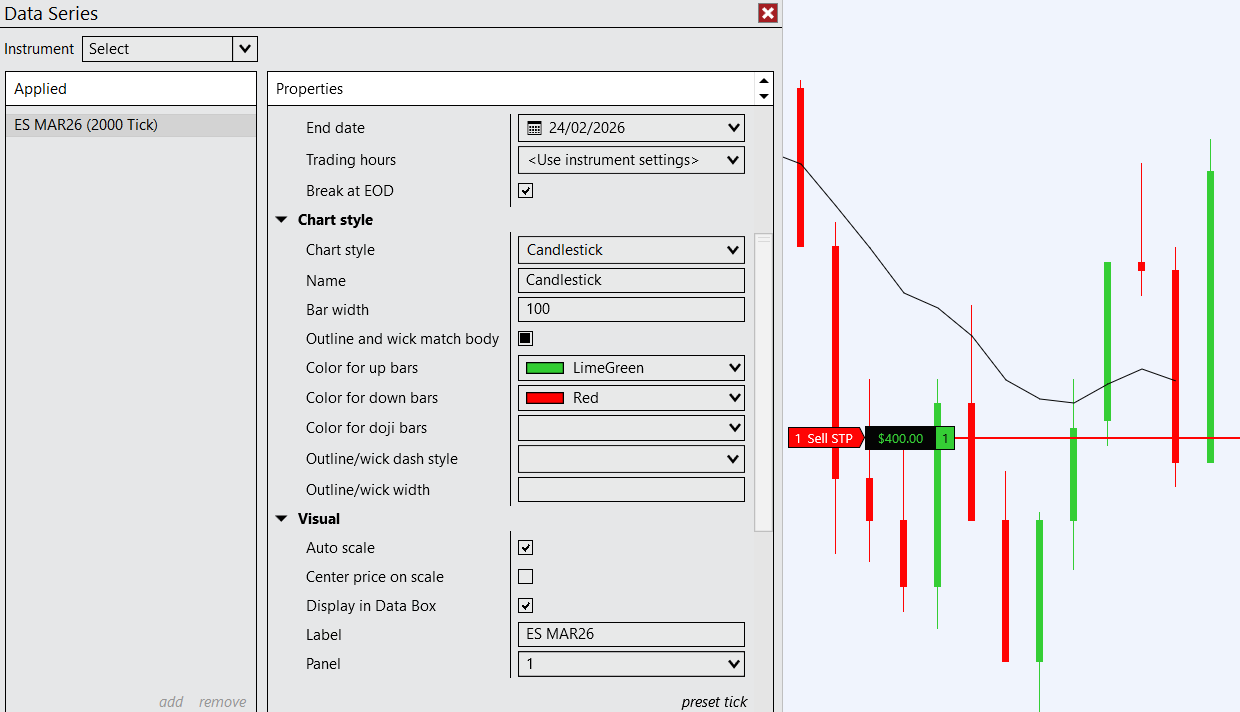Screen dimensions: 1240x712
Task: Collapse the Visual section
Action: point(282,519)
